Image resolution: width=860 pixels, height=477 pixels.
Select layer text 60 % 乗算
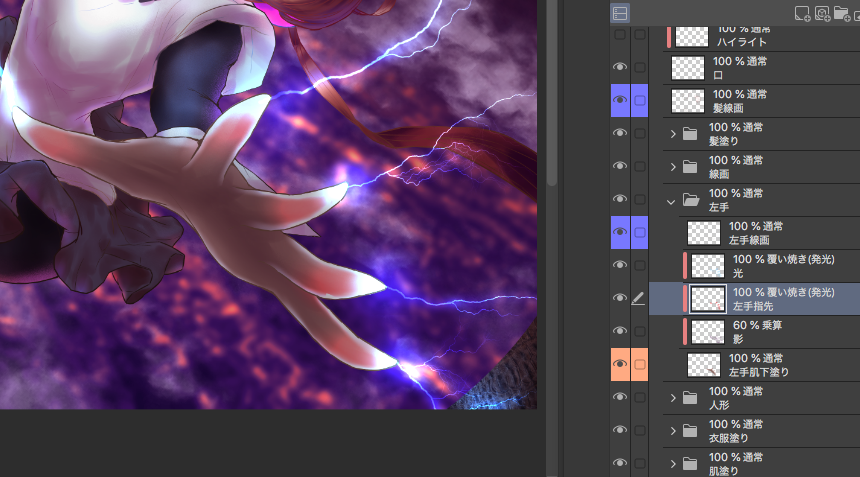click(757, 325)
